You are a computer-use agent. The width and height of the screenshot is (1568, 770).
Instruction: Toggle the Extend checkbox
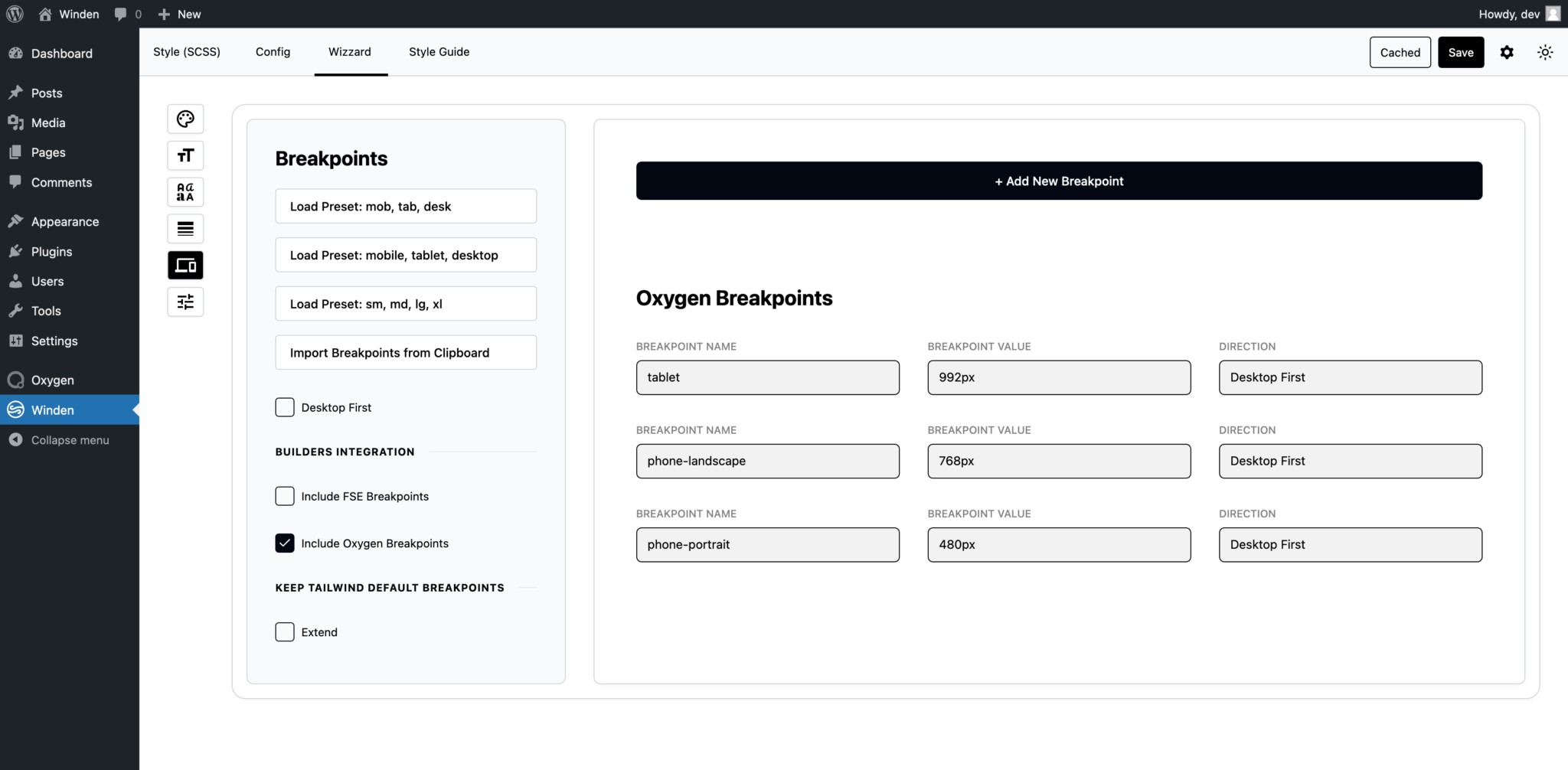pos(285,631)
